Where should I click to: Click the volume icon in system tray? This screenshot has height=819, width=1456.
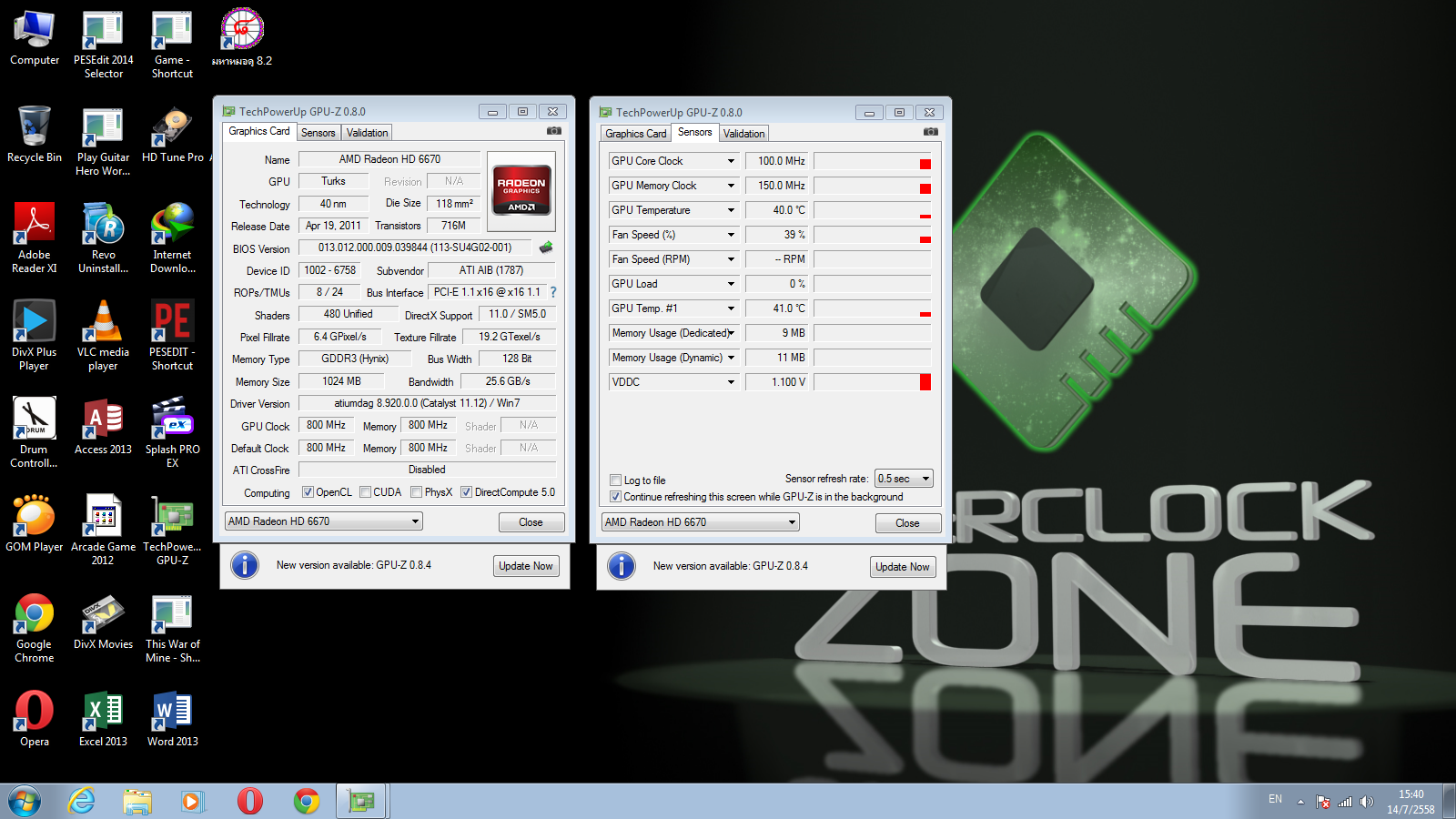pyautogui.click(x=1366, y=802)
